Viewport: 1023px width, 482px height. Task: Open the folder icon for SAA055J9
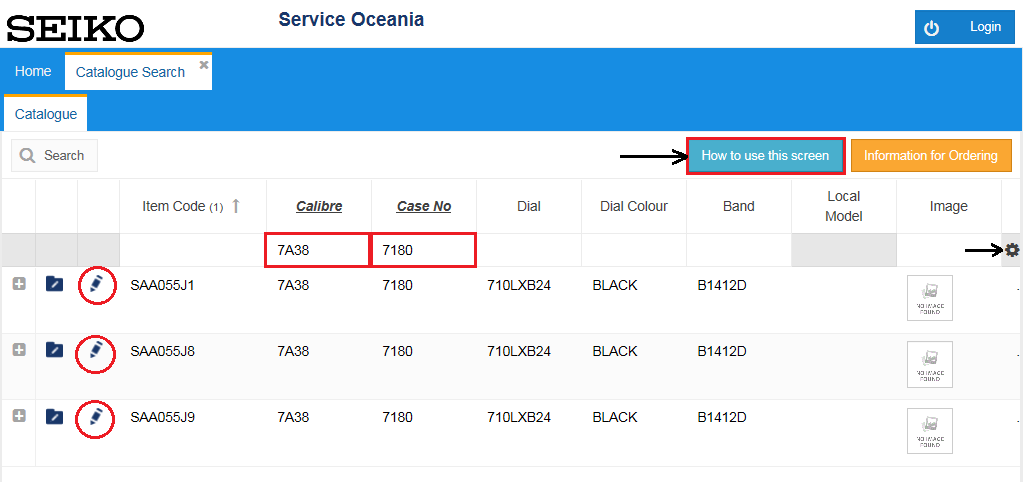(55, 416)
